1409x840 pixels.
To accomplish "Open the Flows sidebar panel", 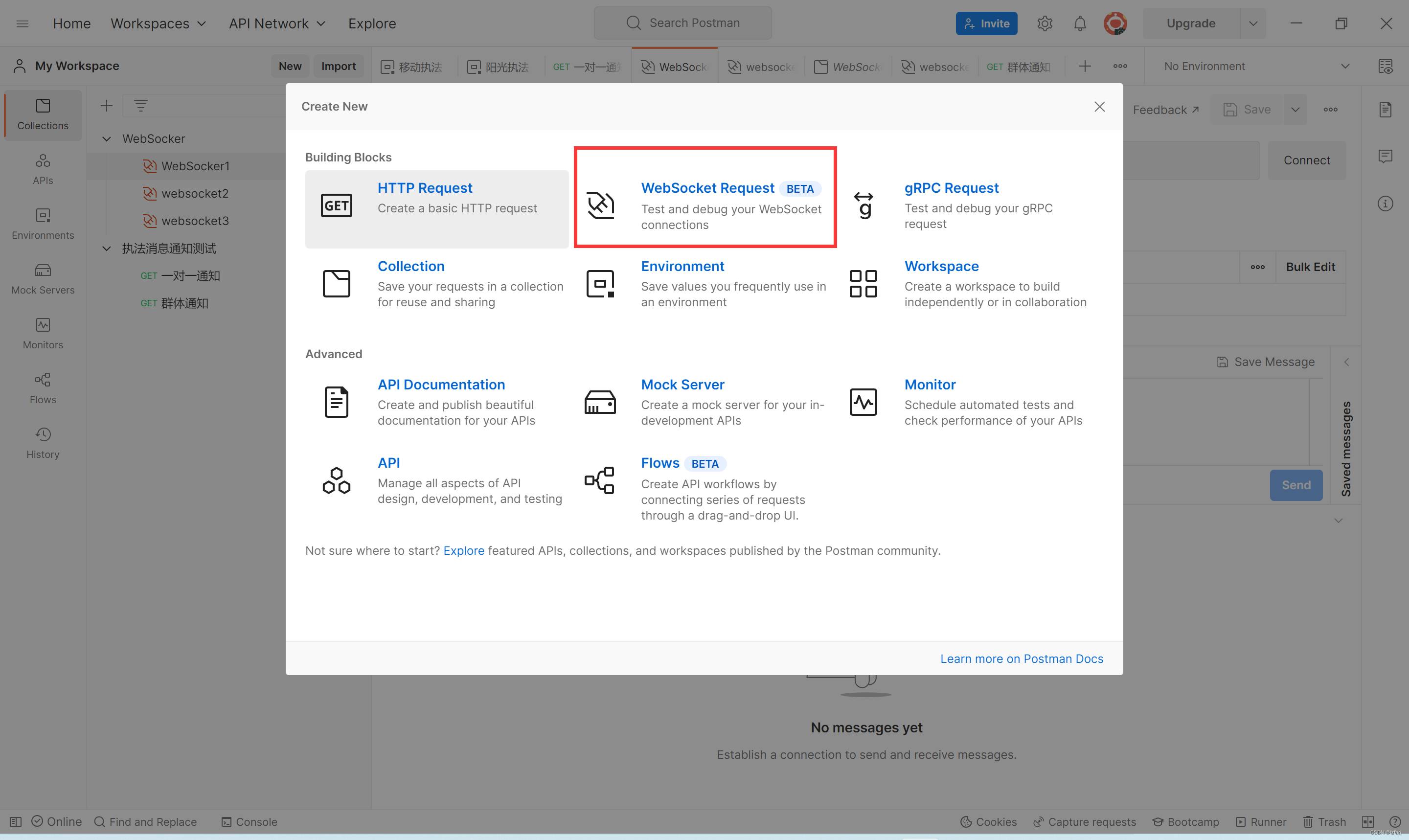I will (43, 388).
